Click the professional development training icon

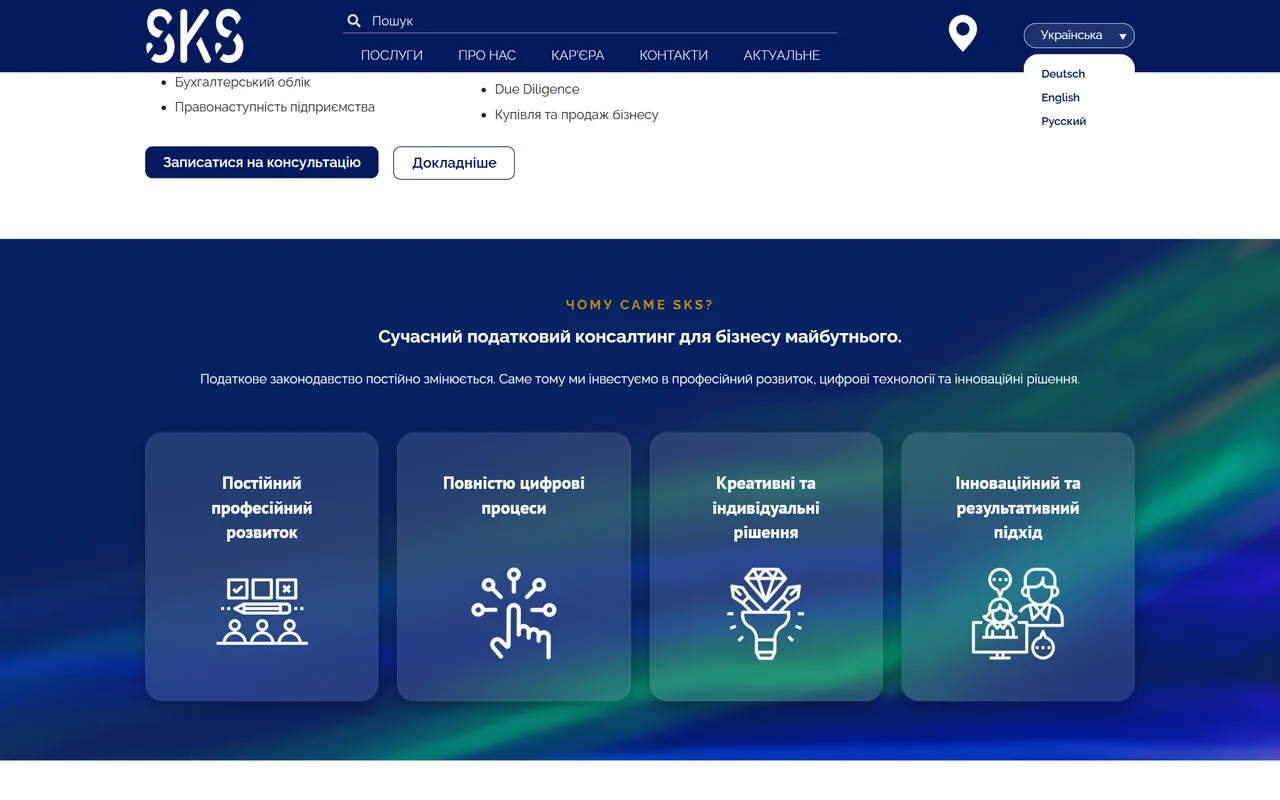262,610
